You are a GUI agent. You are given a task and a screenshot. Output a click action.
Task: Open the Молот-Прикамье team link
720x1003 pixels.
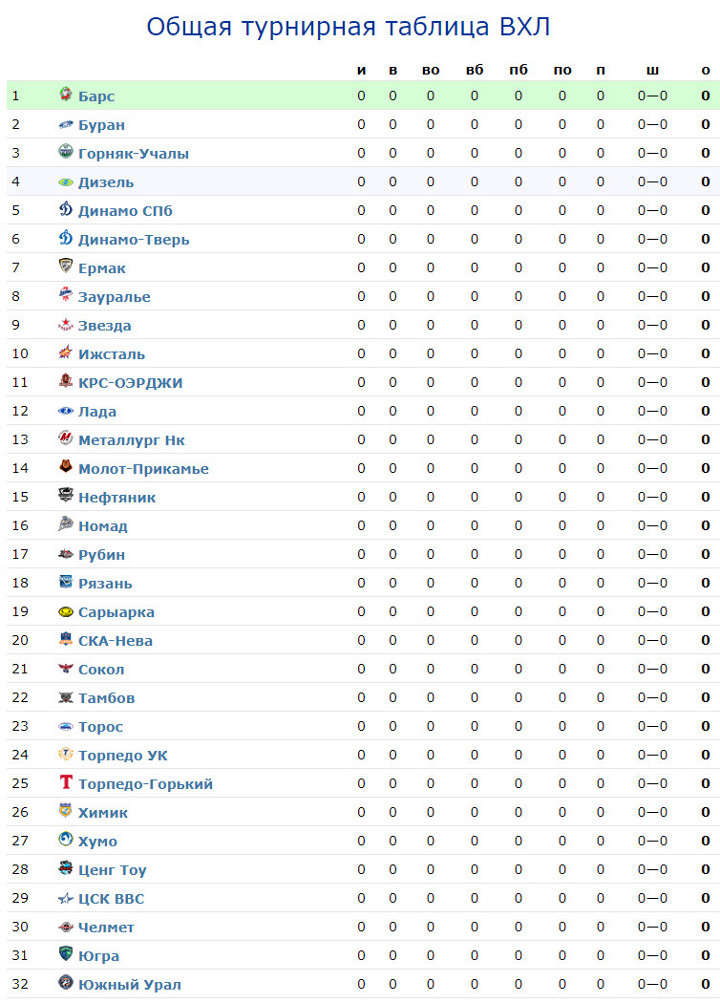(x=143, y=469)
